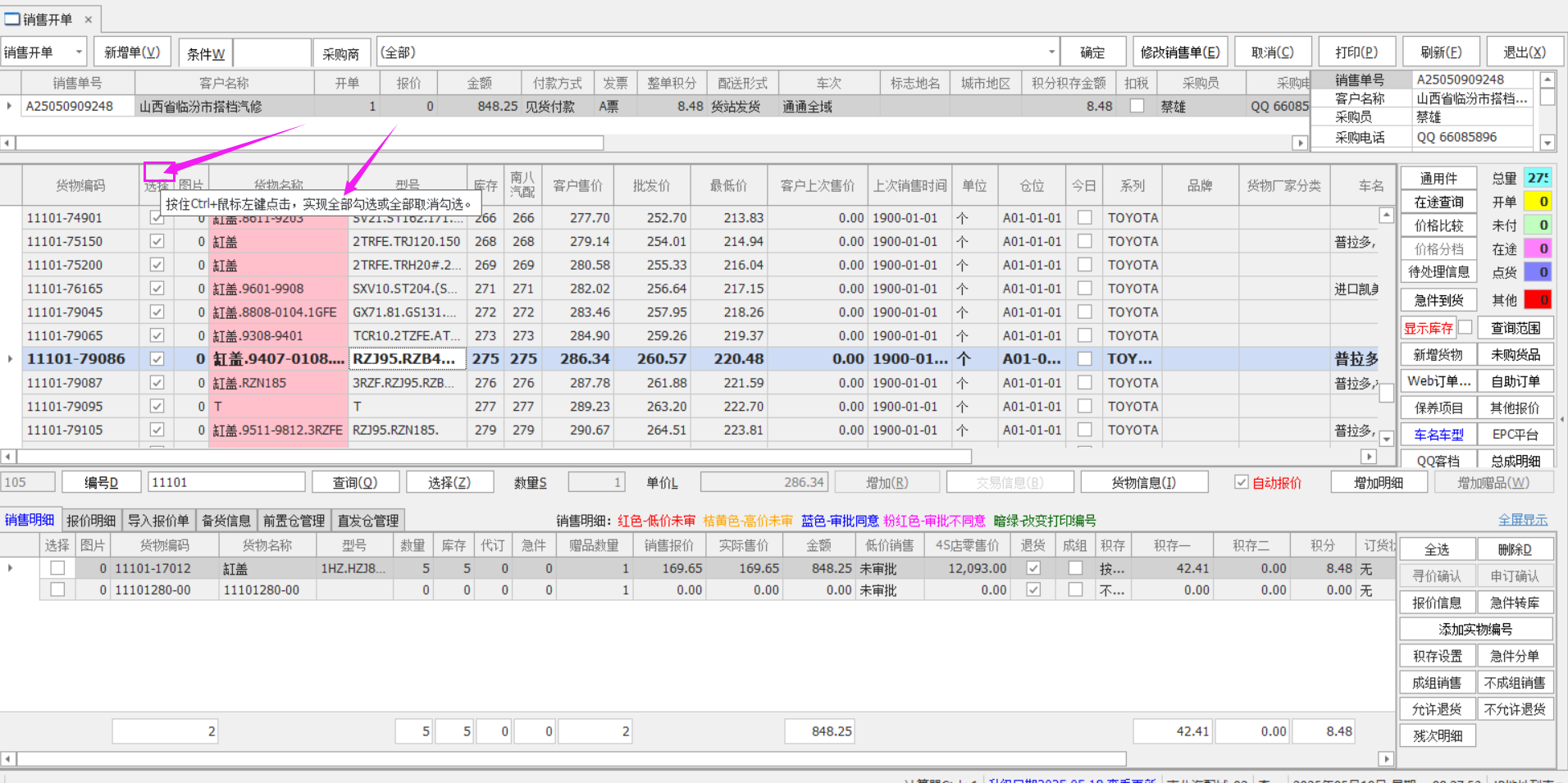This screenshot has width=1568, height=783.
Task: Click the 添加实物编号 button
Action: (x=1476, y=629)
